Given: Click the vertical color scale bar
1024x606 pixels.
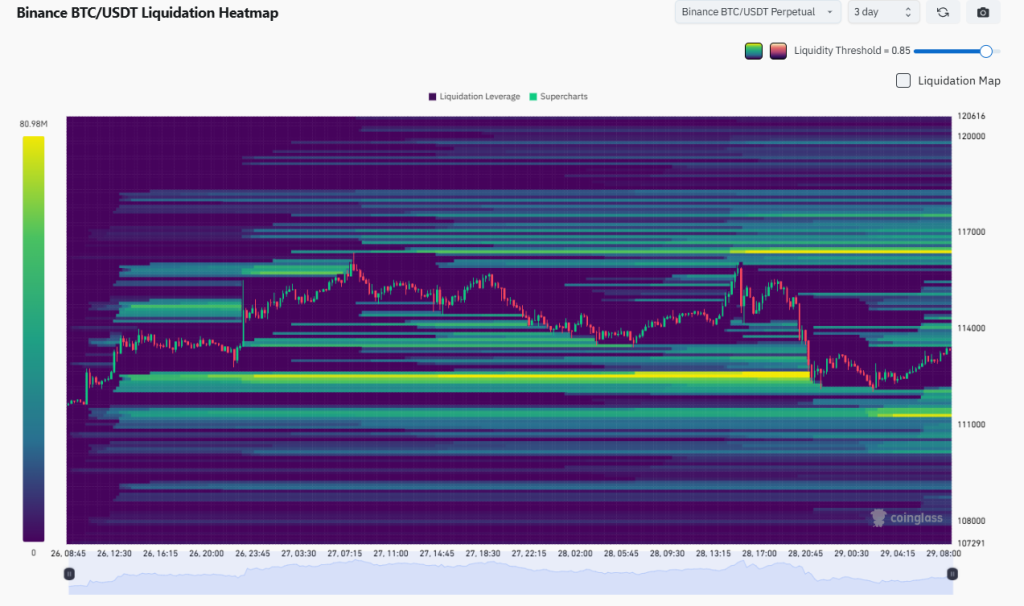Looking at the screenshot, I should pyautogui.click(x=33, y=338).
